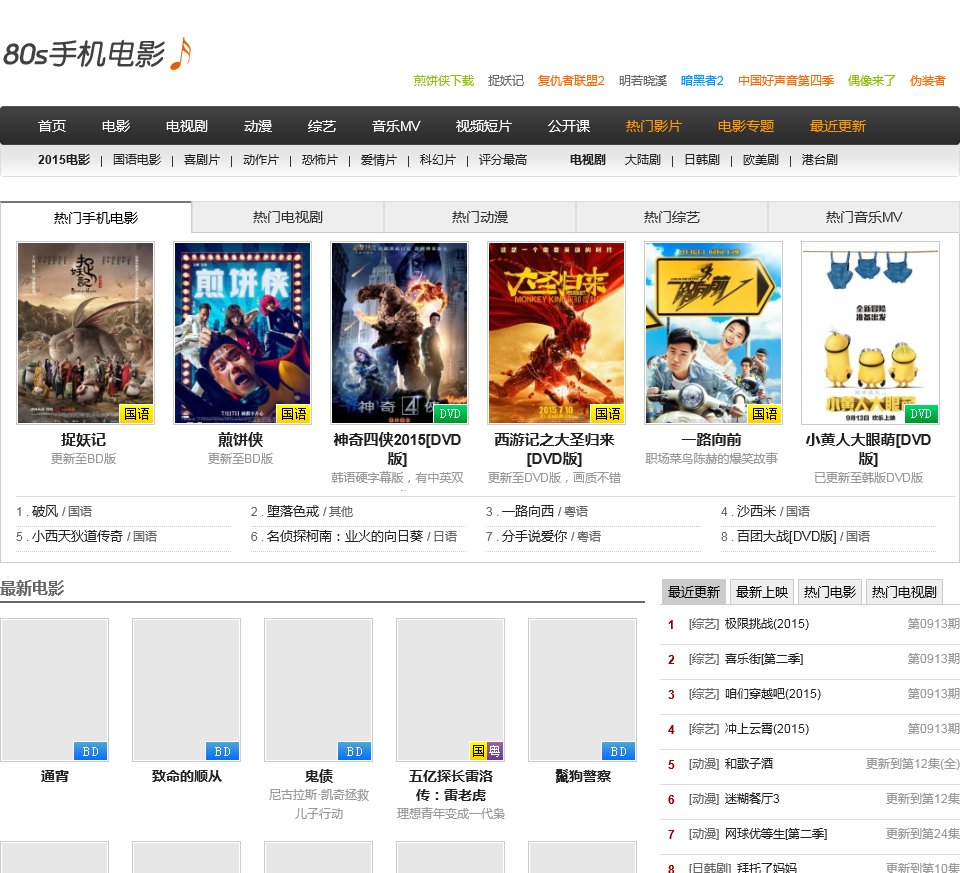Open the 五亿探长雷洛传：雷老虎 title link
The image size is (960, 873).
pos(451,785)
